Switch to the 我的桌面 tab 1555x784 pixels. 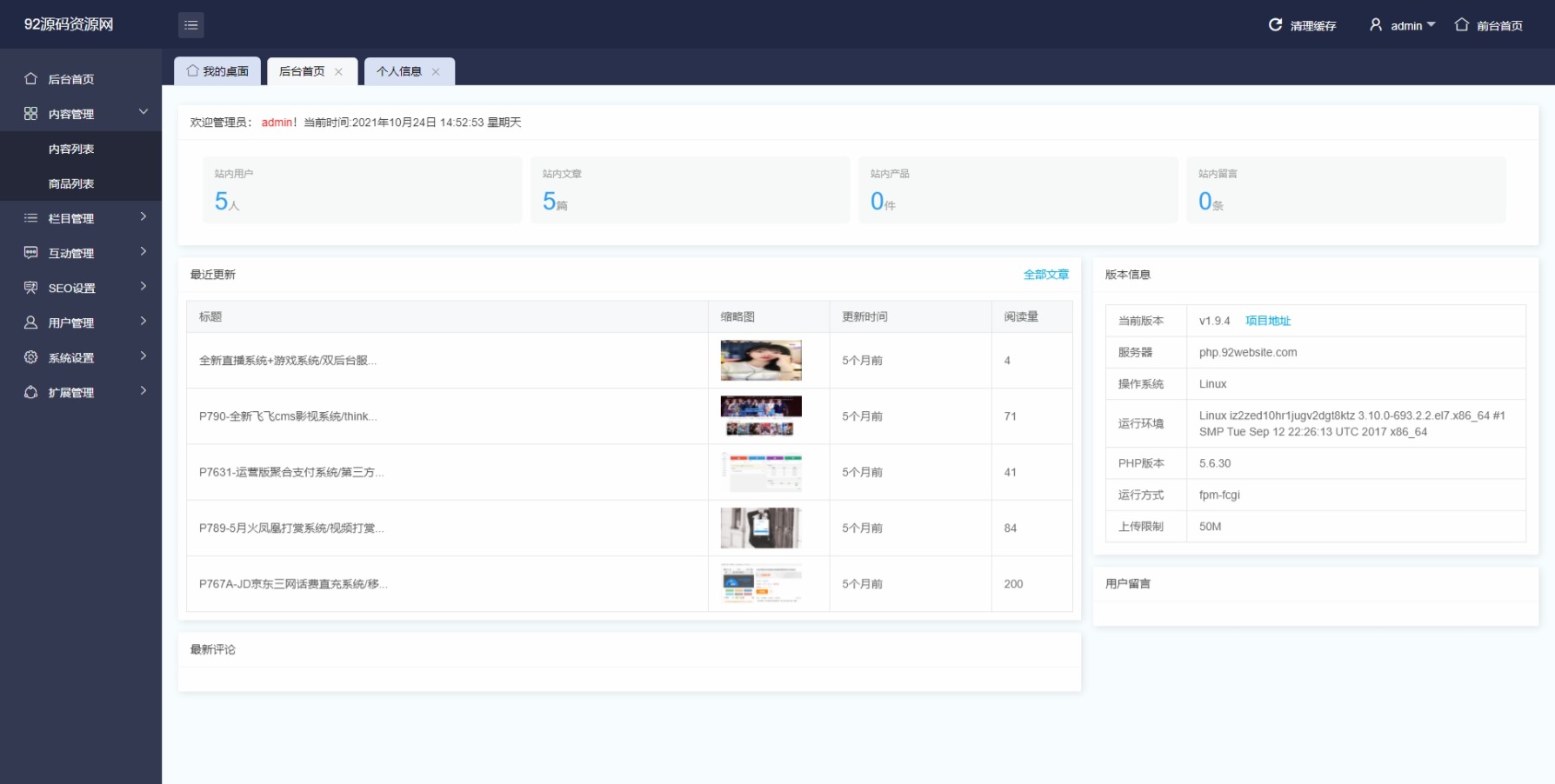click(x=217, y=71)
